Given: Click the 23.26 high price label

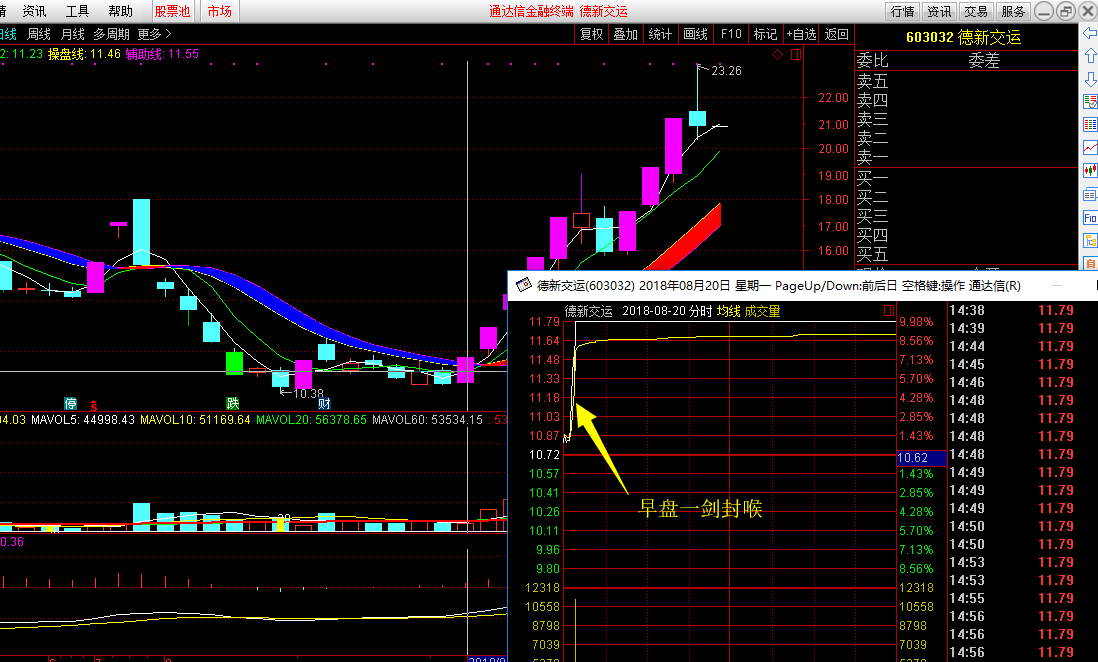Looking at the screenshot, I should pyautogui.click(x=726, y=71).
